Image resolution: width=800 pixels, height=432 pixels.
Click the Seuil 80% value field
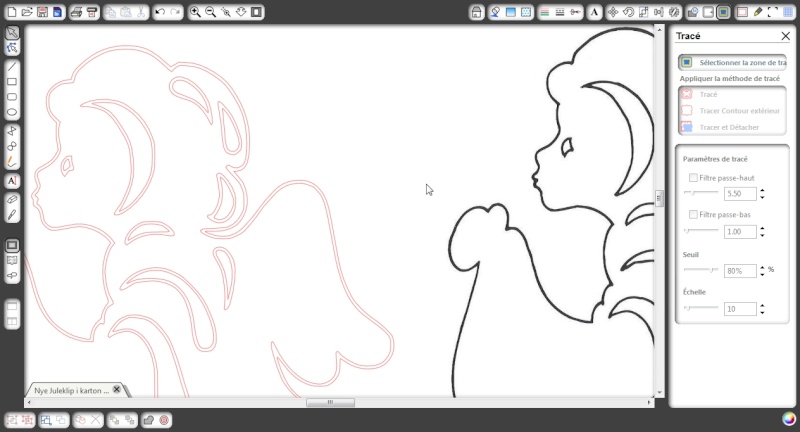pos(740,271)
